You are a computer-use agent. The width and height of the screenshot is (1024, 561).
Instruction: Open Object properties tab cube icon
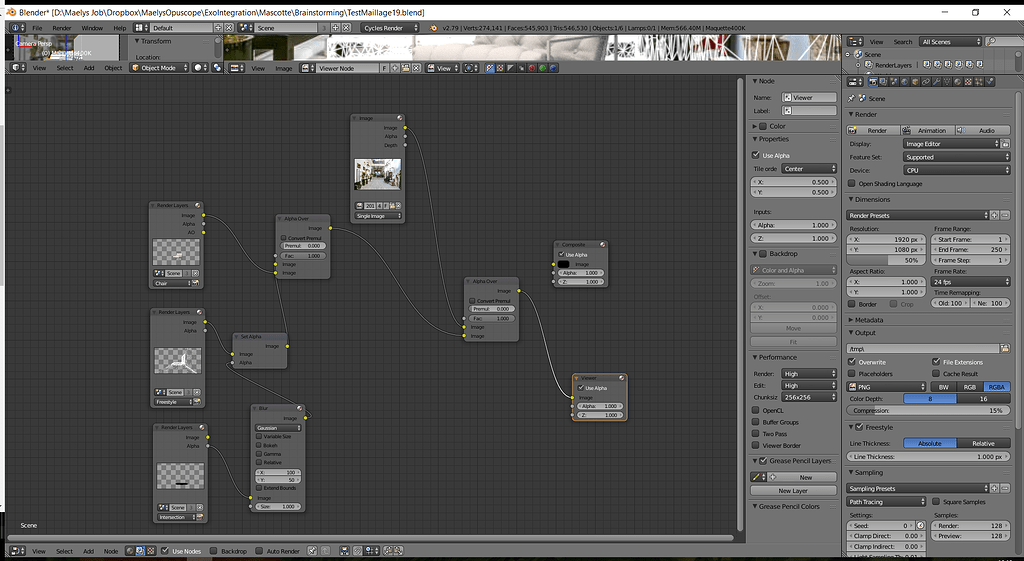coord(916,82)
